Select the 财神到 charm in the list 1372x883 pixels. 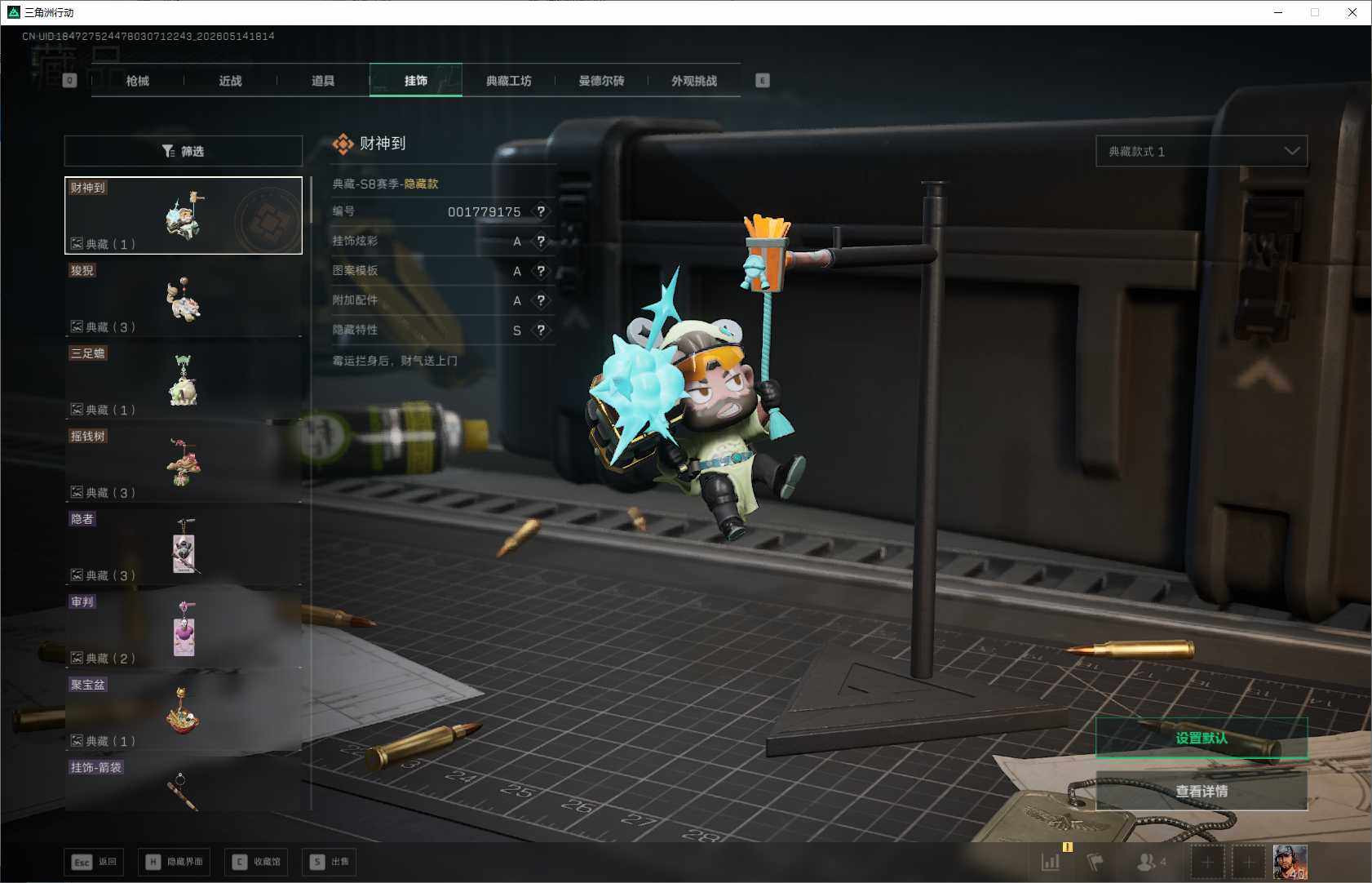[x=184, y=215]
